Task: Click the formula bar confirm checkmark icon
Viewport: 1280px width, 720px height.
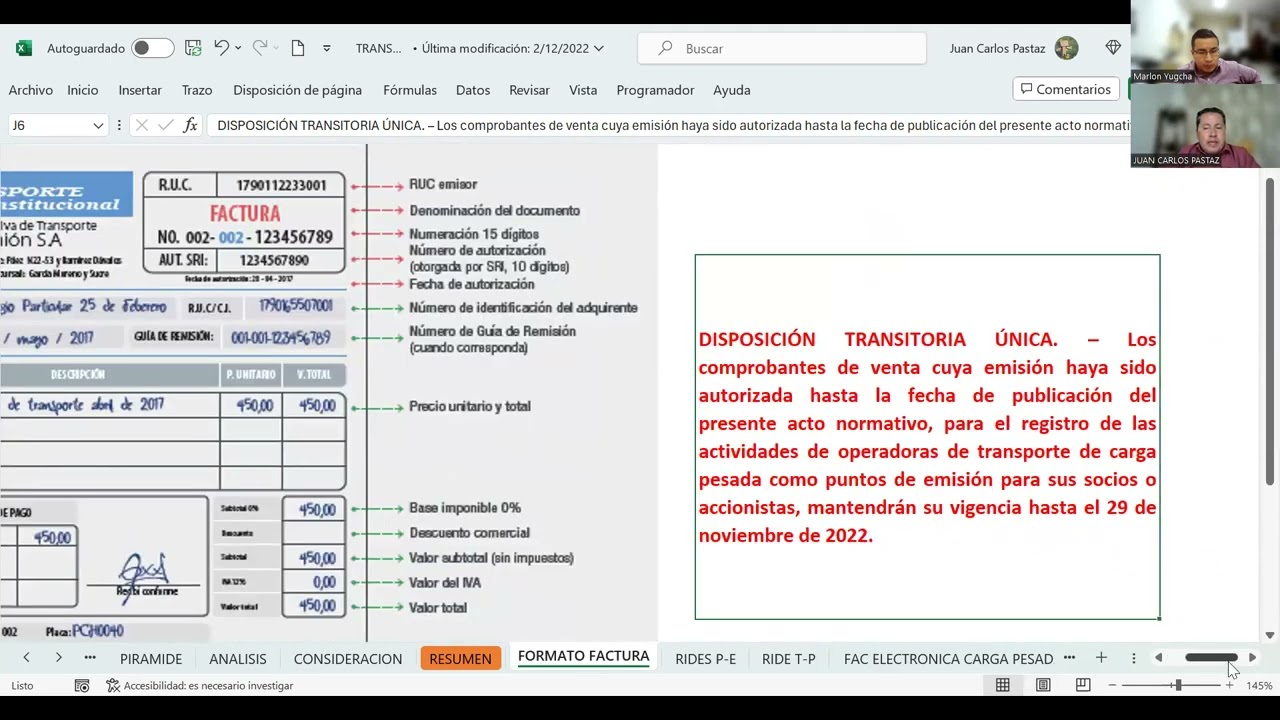Action: (165, 125)
